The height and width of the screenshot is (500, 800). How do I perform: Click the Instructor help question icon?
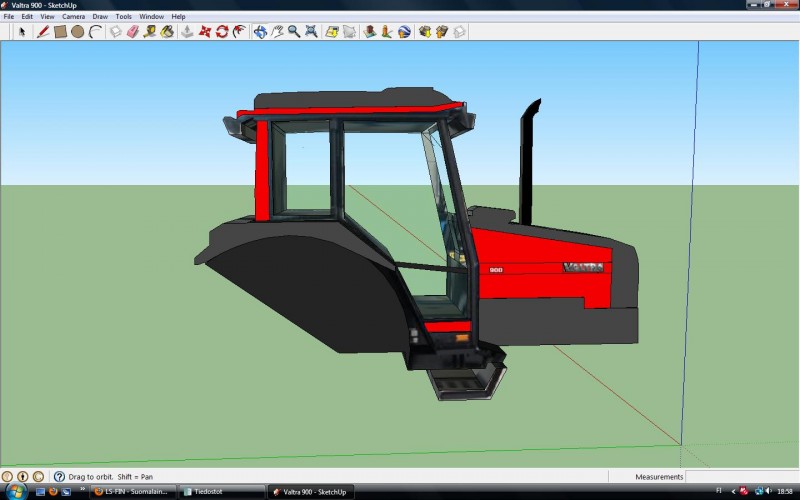[x=59, y=477]
